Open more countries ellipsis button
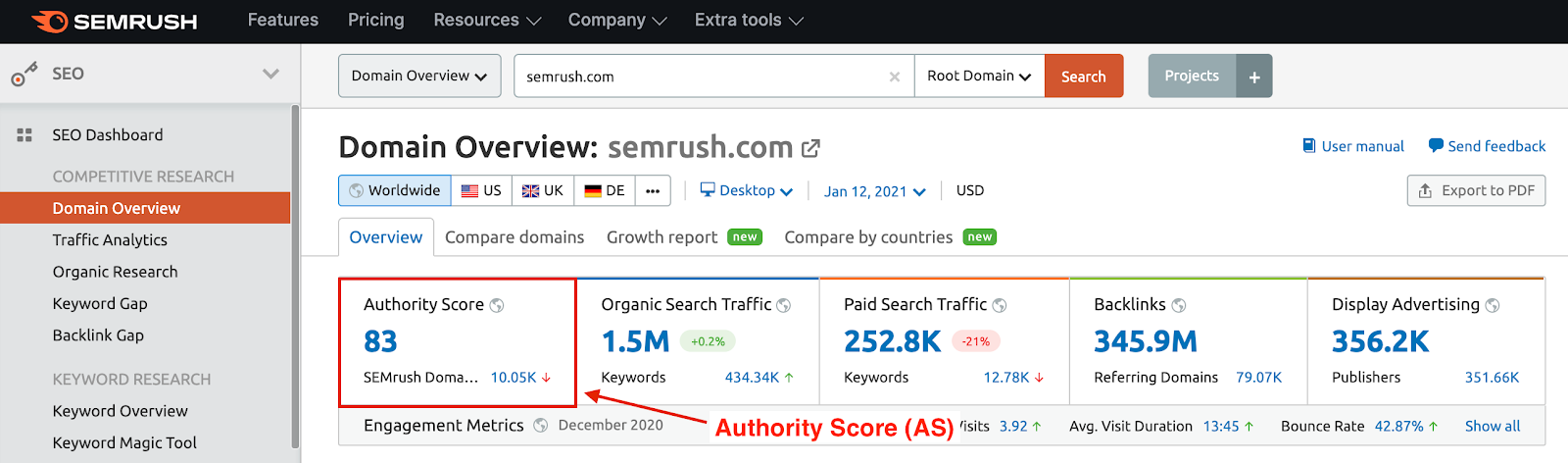This screenshot has width=1568, height=463. (x=653, y=190)
